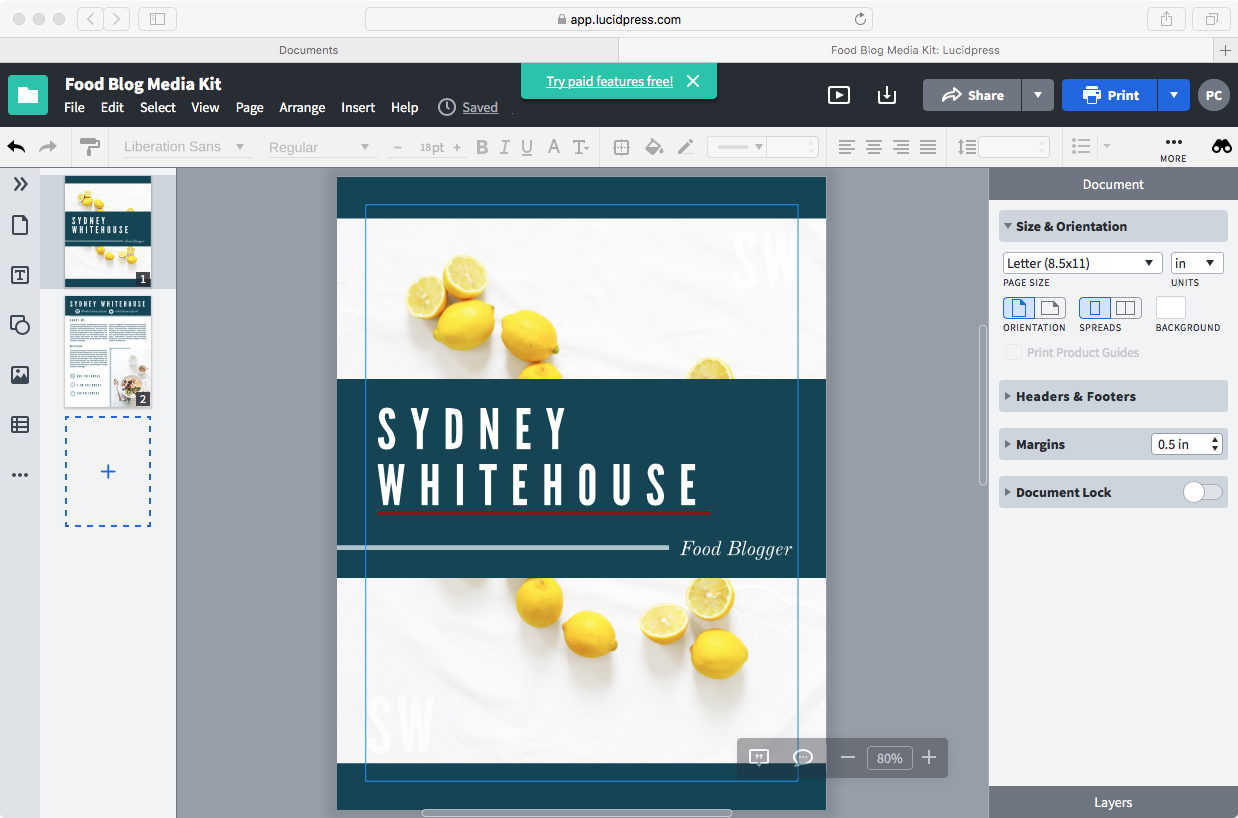Open the Shapes panel in the sidebar
The width and height of the screenshot is (1238, 818).
pyautogui.click(x=20, y=325)
